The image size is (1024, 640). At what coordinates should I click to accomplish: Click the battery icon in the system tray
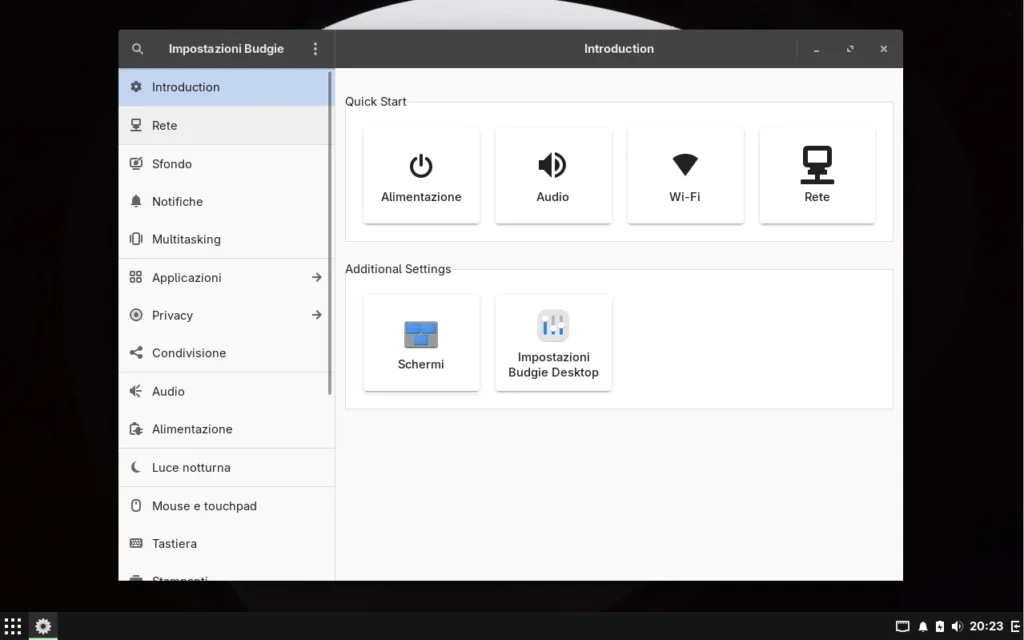point(938,626)
